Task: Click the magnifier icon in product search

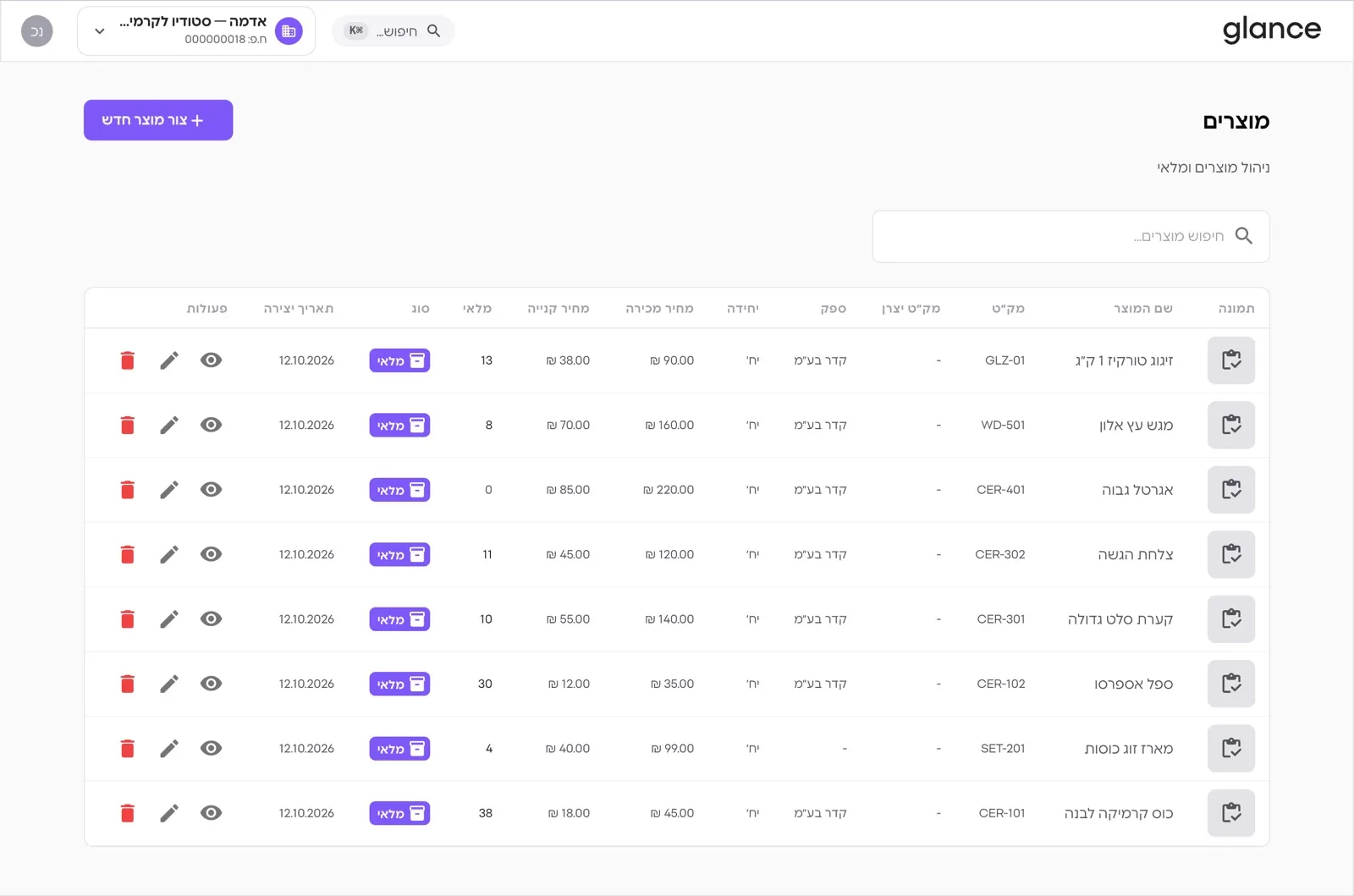Action: pos(1243,236)
